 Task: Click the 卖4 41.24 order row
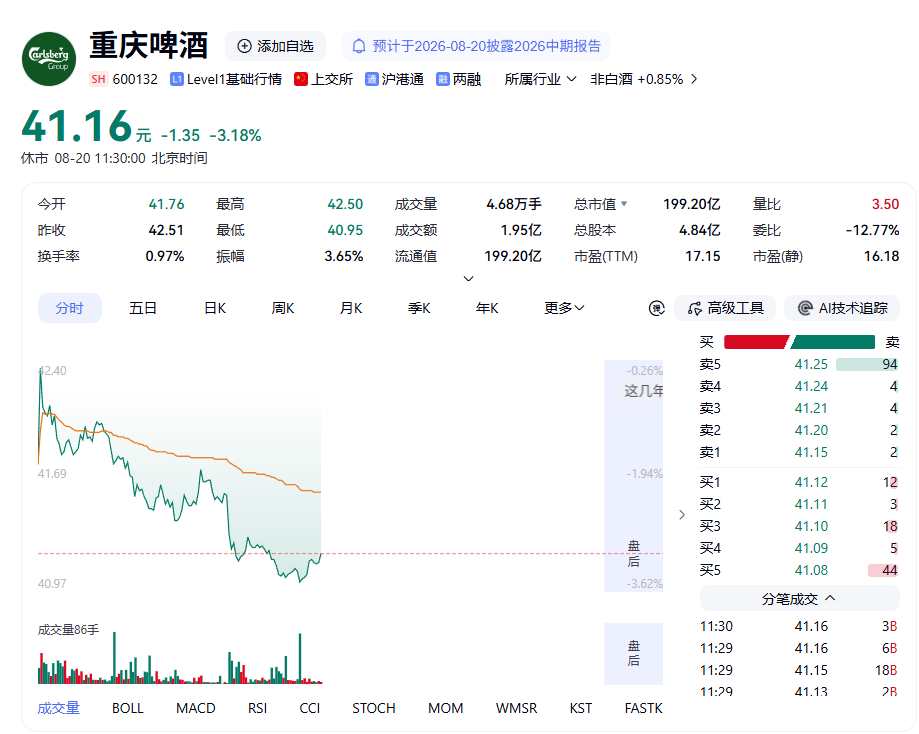click(x=799, y=386)
